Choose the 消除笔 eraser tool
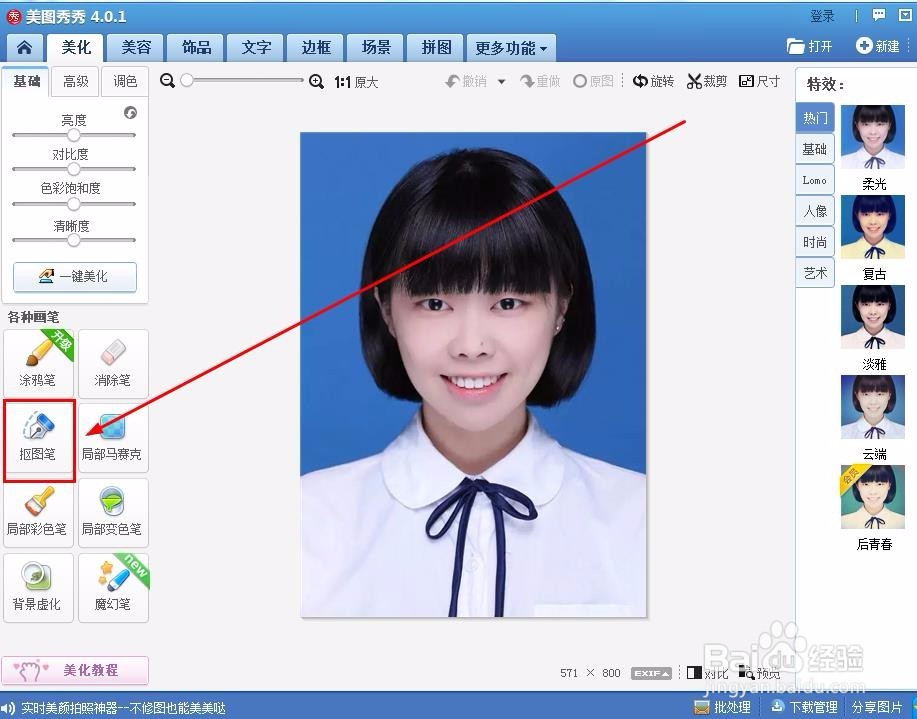Screen dimensions: 917x719 click(x=113, y=362)
